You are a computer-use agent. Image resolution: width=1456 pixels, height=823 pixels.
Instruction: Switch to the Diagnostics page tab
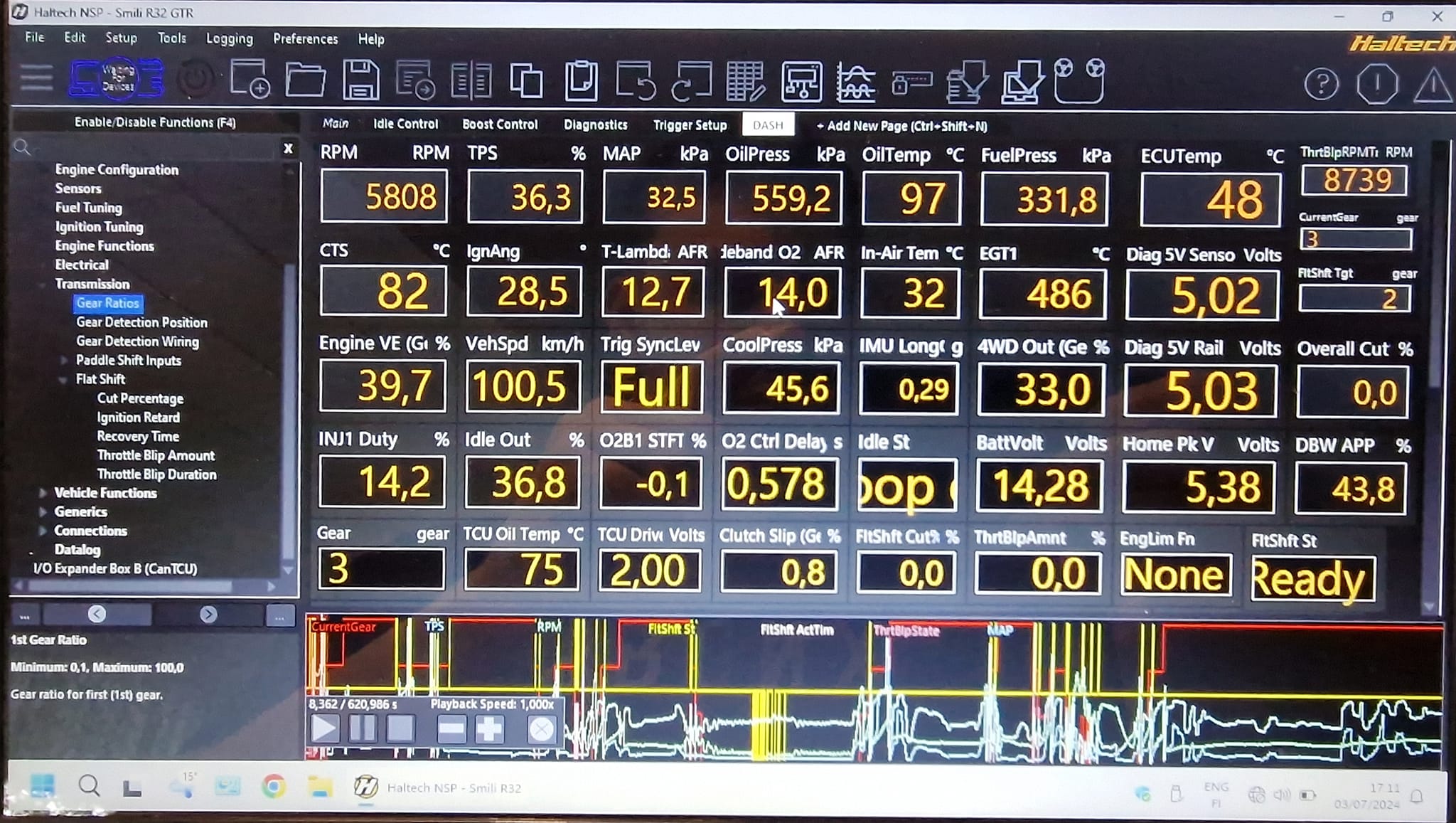pyautogui.click(x=595, y=124)
